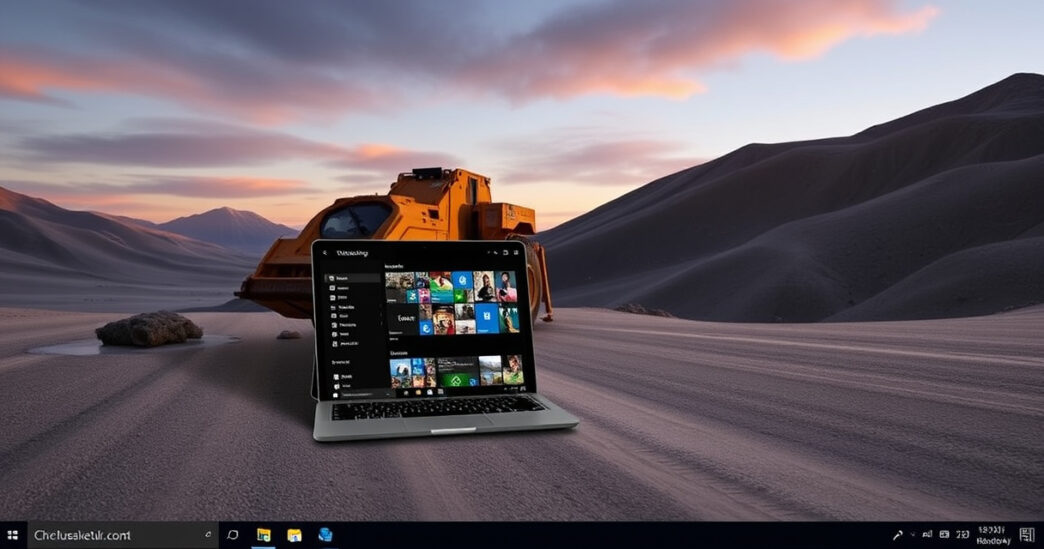Screen dimensions: 1044x549
Task: Click the battery icon in the system tray
Action: (x=944, y=535)
